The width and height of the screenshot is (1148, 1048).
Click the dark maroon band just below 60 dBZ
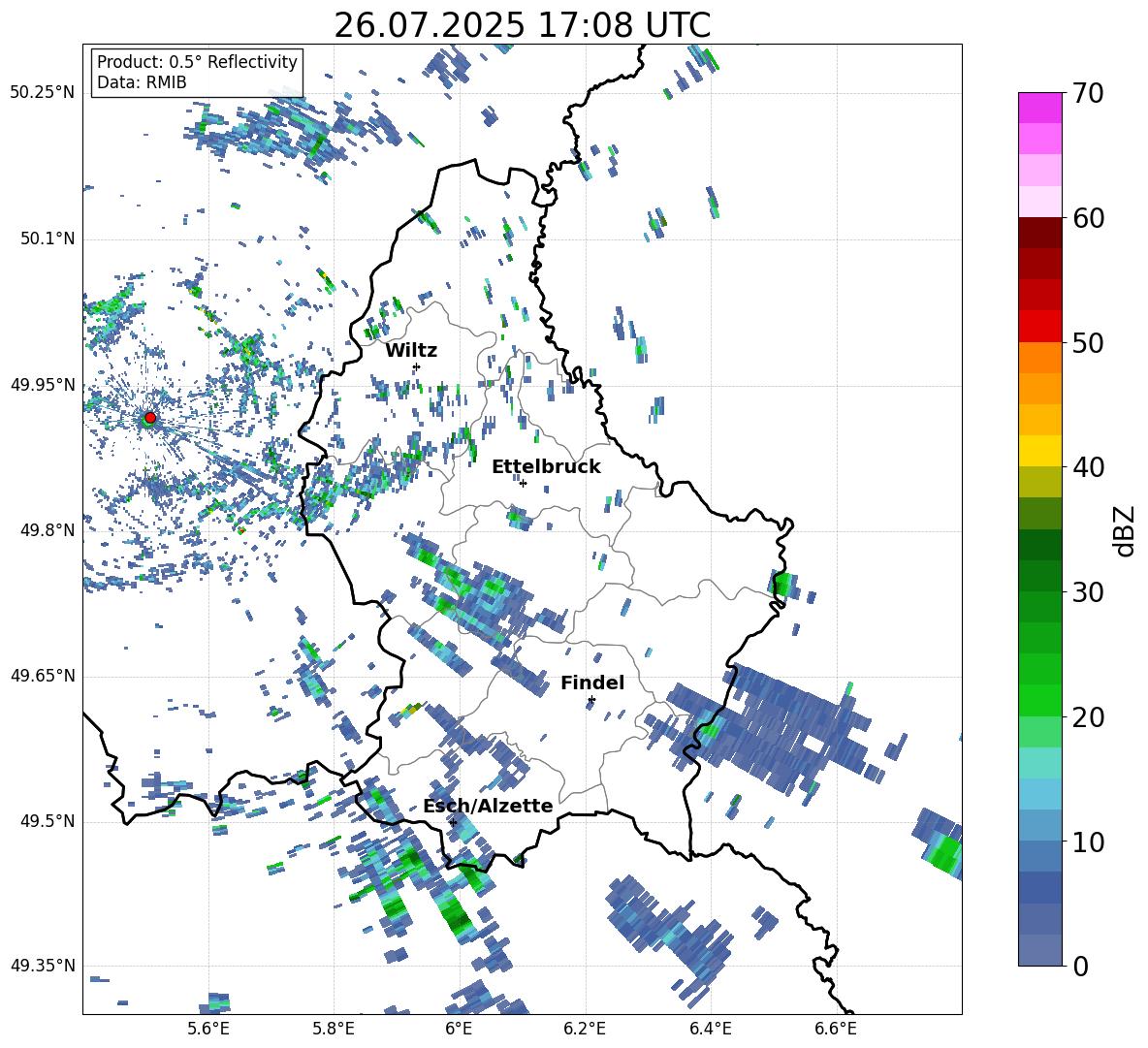click(1040, 233)
